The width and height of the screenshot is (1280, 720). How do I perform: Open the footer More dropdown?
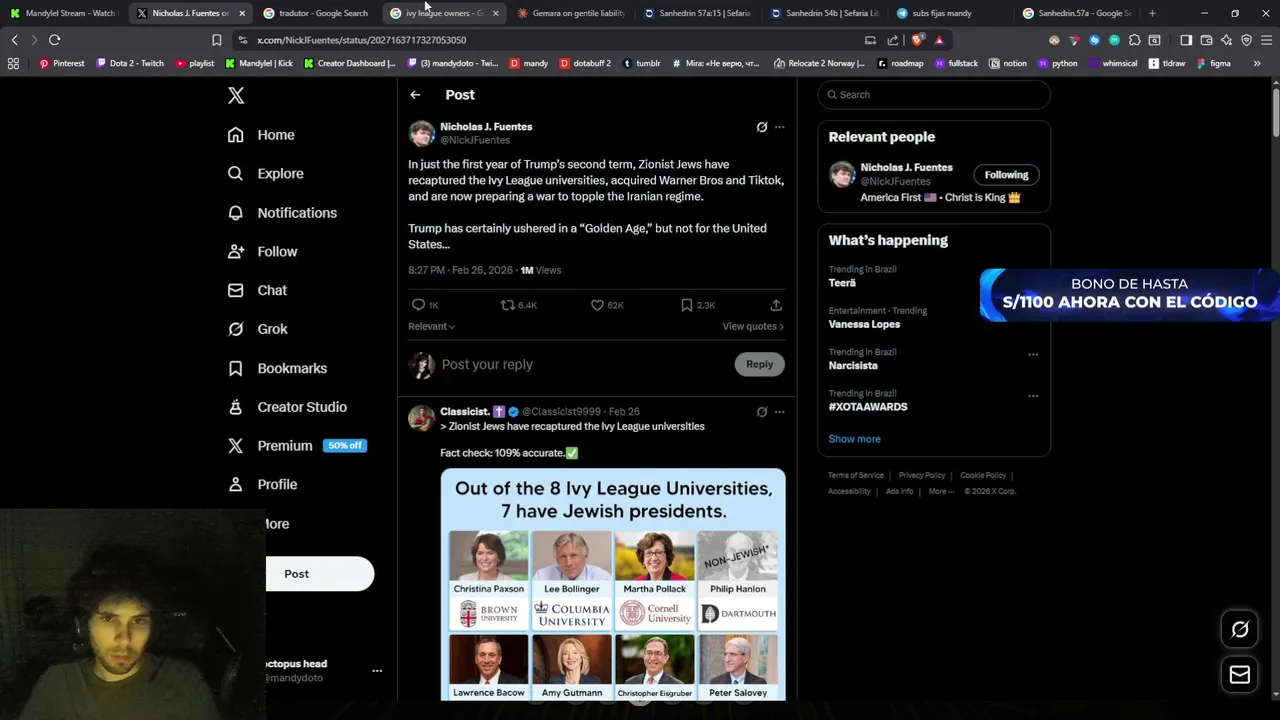(941, 491)
